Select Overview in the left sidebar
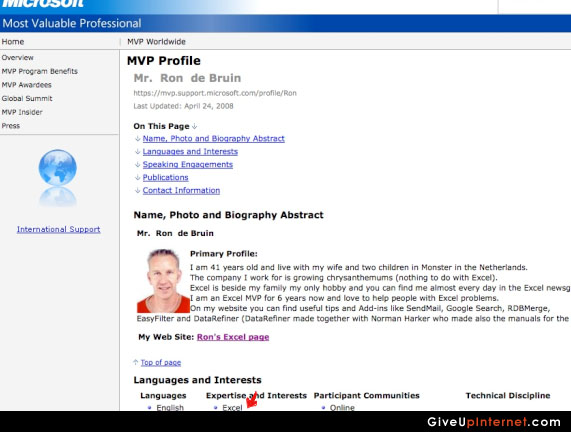Viewport: 571px width, 432px height. pos(17,58)
